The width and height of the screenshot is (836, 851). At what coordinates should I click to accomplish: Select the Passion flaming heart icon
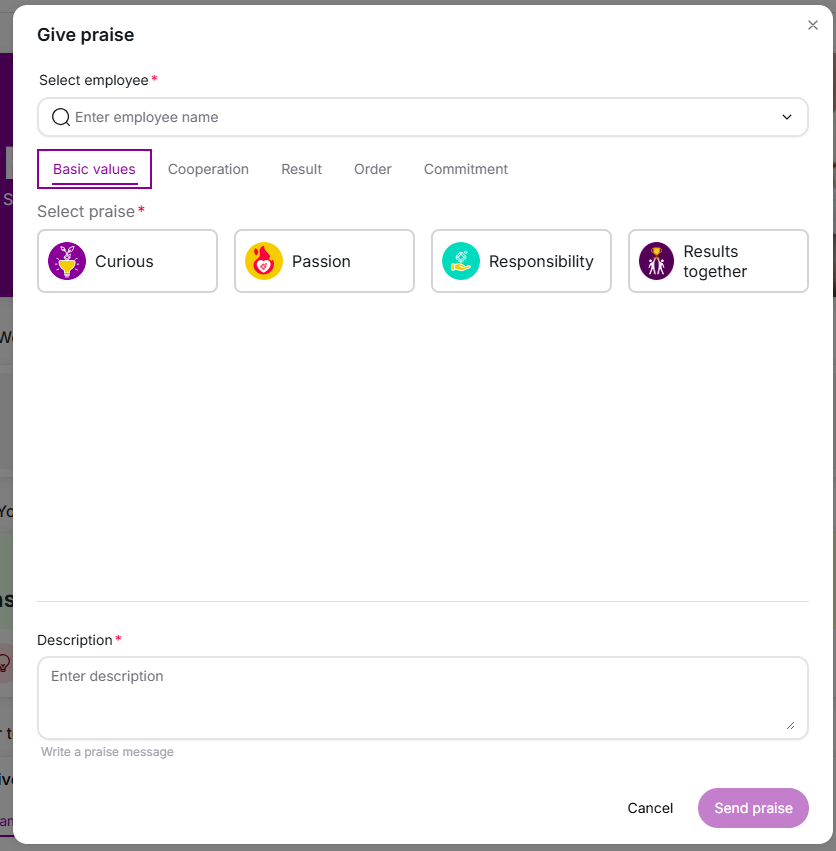point(264,261)
